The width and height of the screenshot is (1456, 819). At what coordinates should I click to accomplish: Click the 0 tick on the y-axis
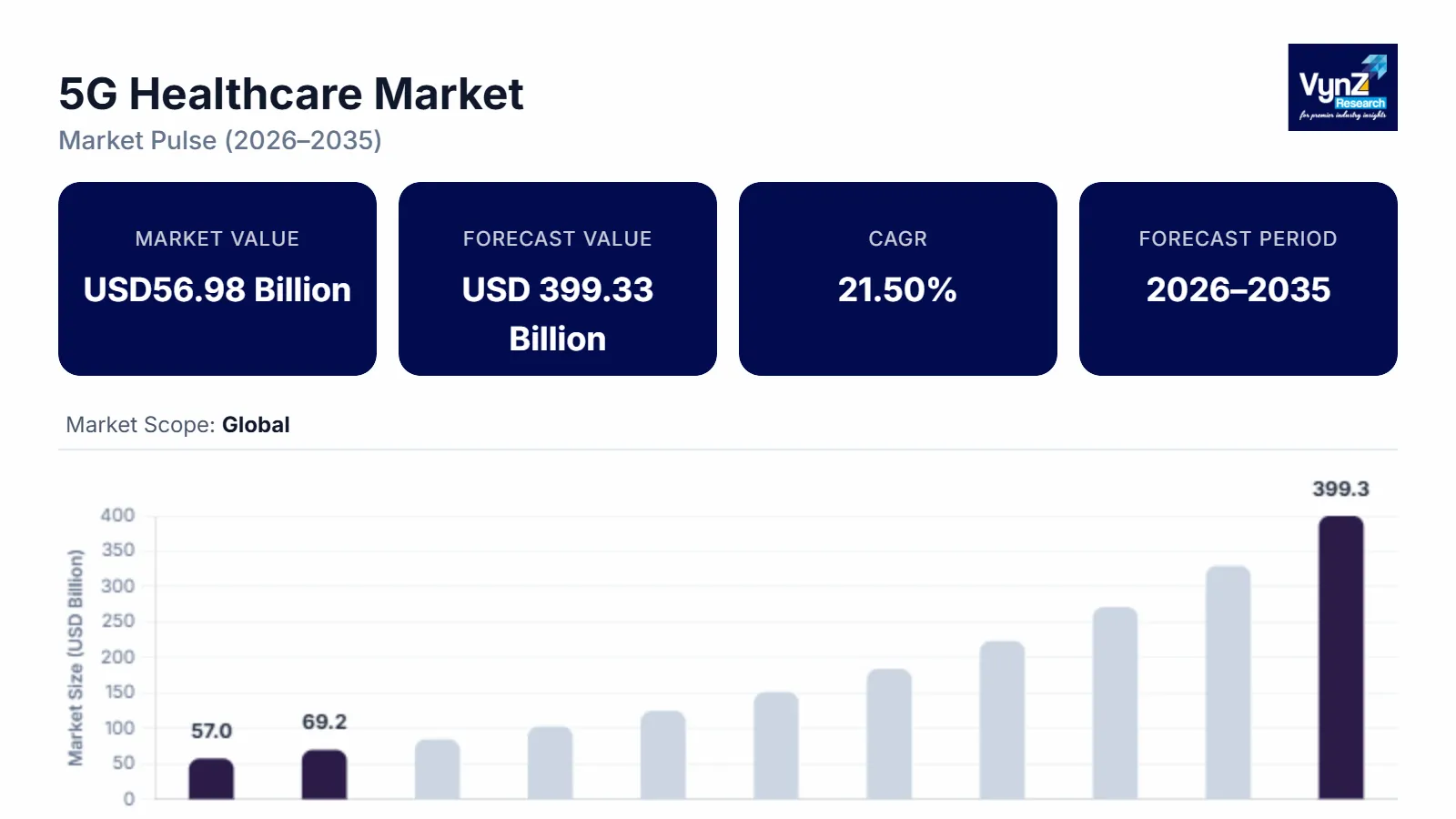[x=128, y=799]
